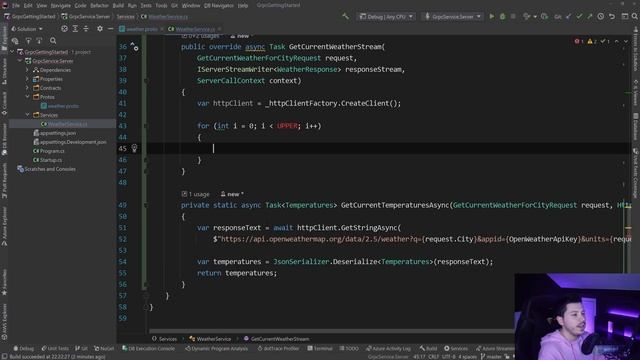Open the Debug tool window

tap(24, 349)
